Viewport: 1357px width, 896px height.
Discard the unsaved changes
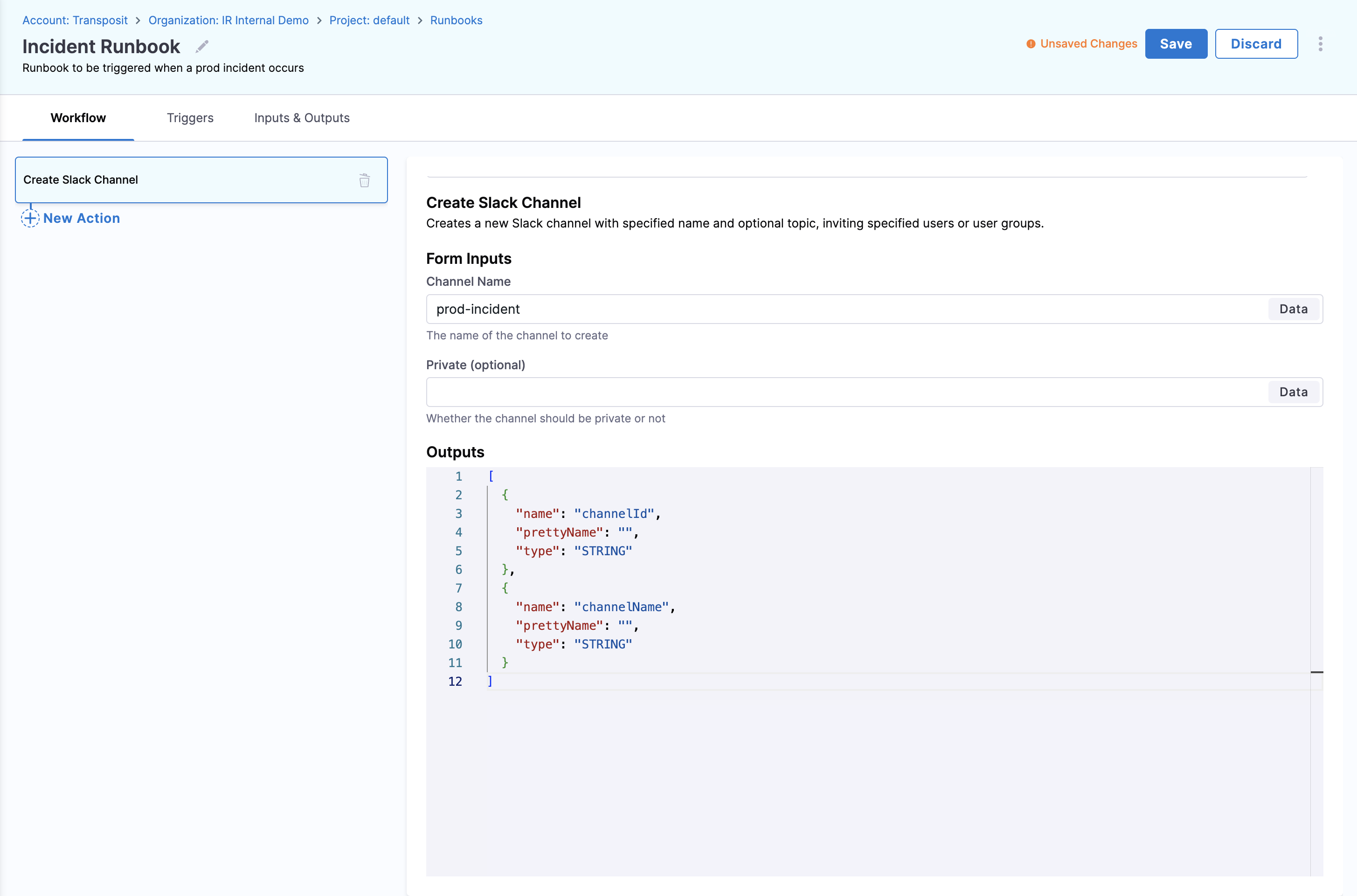1256,43
